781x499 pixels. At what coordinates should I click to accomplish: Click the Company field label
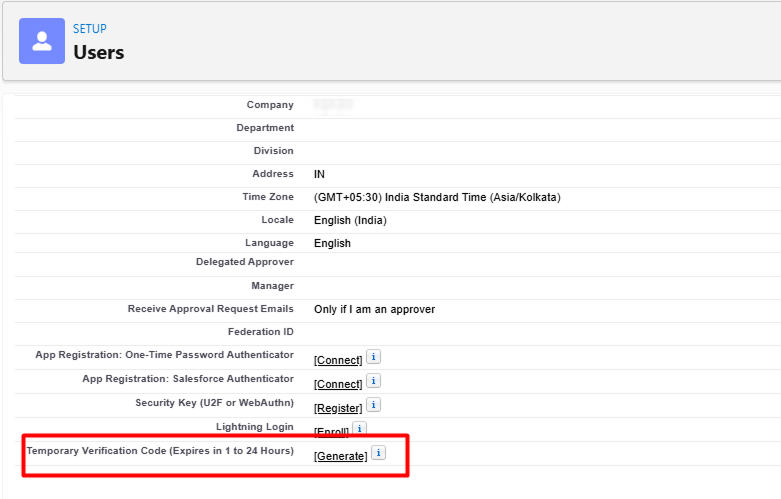270,105
